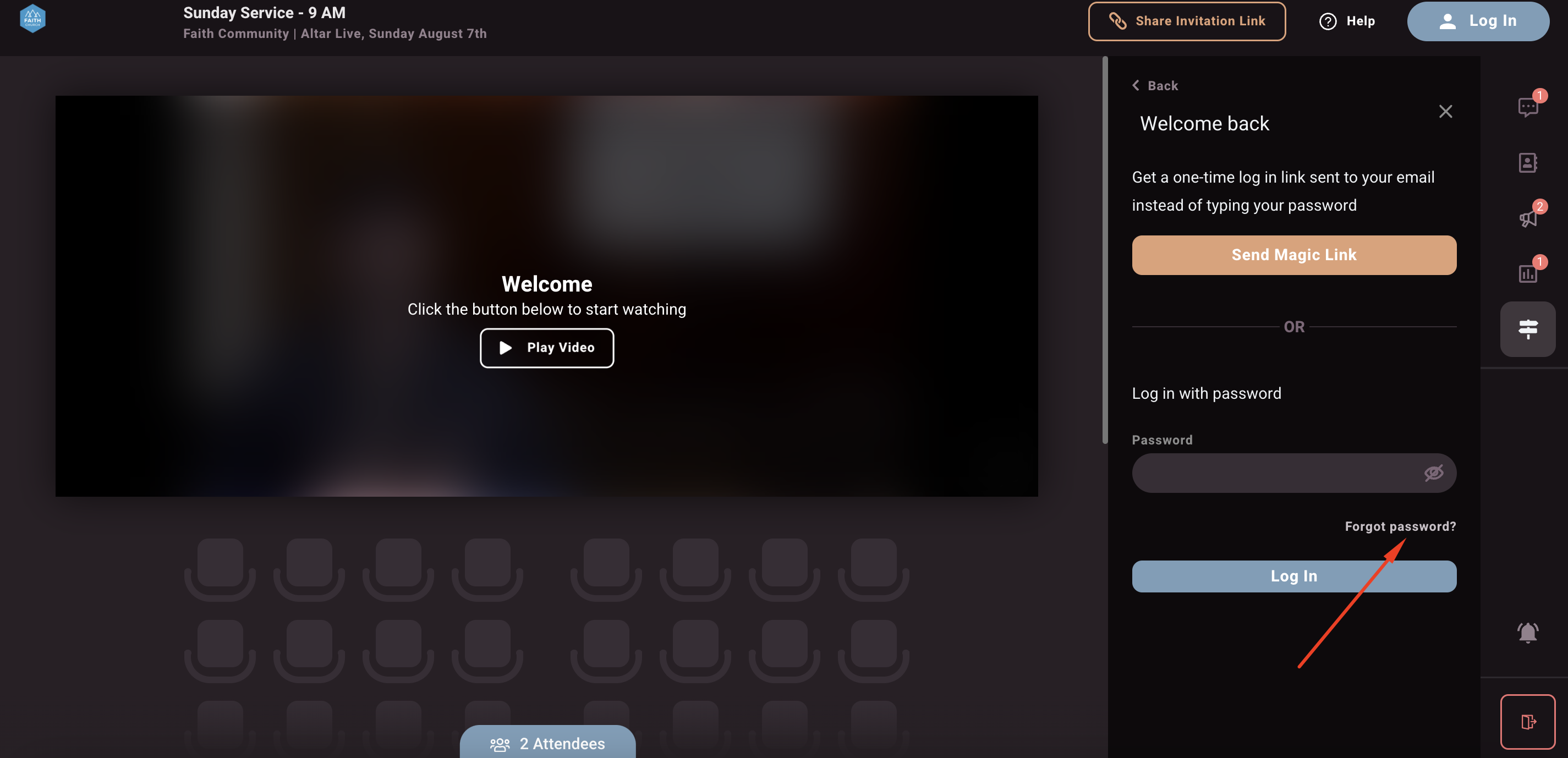Click the exit door icon at the bottom right

click(x=1527, y=722)
